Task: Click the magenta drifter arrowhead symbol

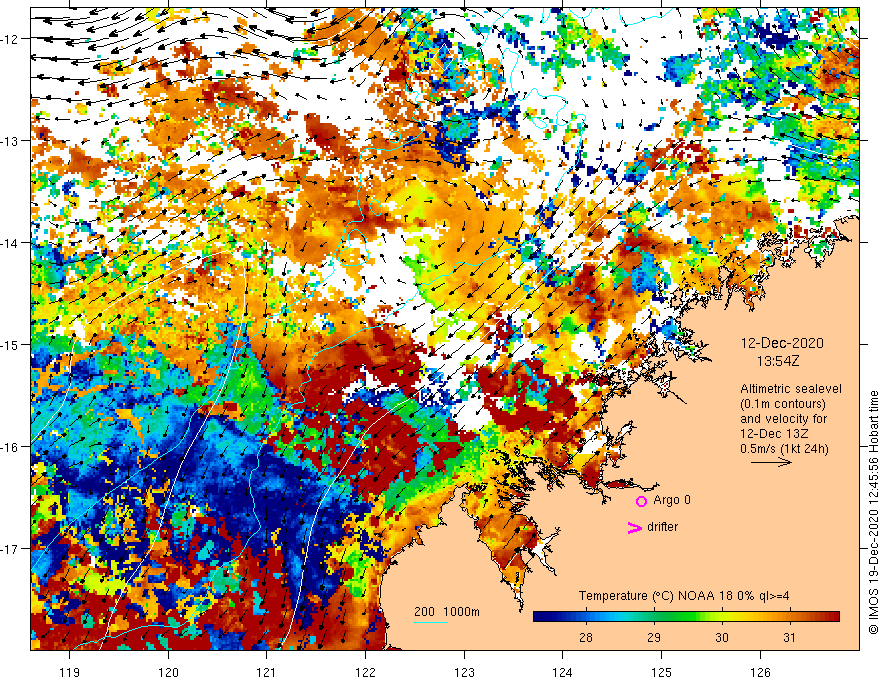Action: click(635, 527)
